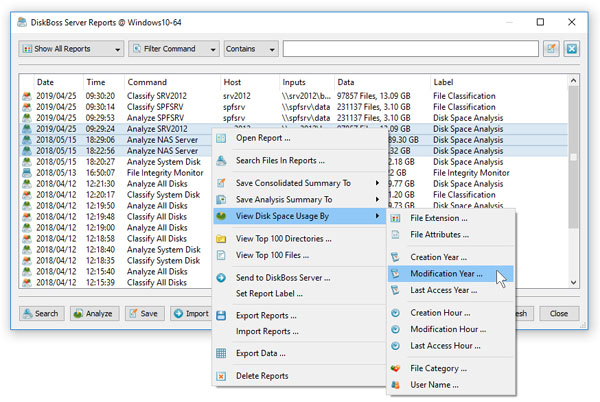
Task: Choose Import Reports menu item
Action: pyautogui.click(x=299, y=332)
